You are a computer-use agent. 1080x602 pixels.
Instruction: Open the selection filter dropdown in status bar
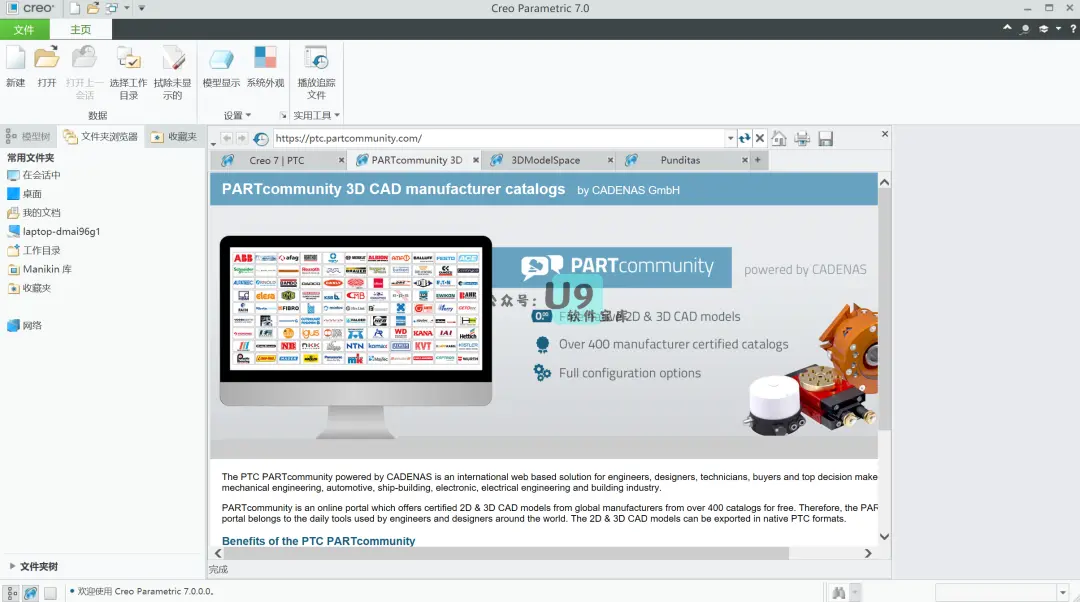pos(1062,592)
